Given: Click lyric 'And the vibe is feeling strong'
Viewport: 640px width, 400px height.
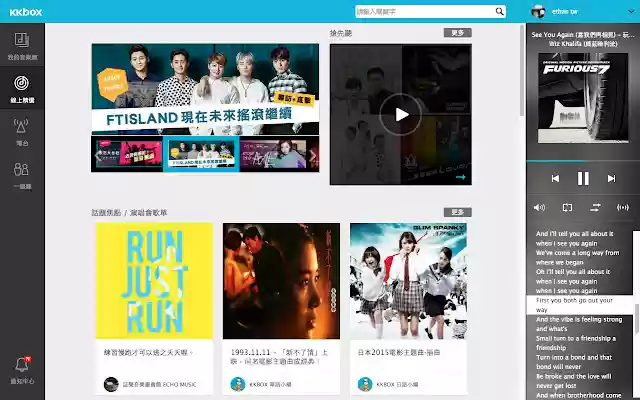Looking at the screenshot, I should 579,320.
